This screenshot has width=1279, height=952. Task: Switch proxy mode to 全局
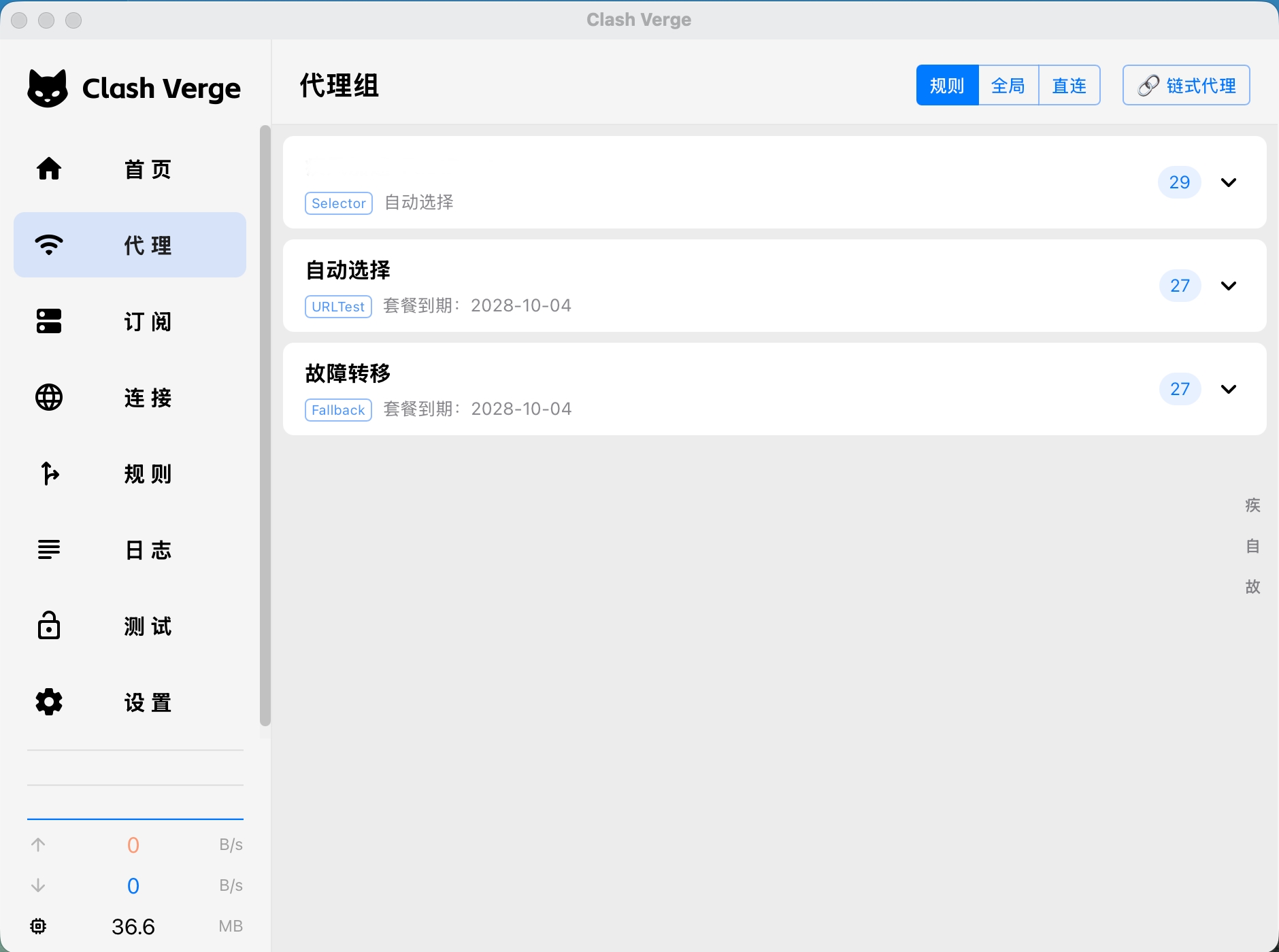(x=1008, y=86)
